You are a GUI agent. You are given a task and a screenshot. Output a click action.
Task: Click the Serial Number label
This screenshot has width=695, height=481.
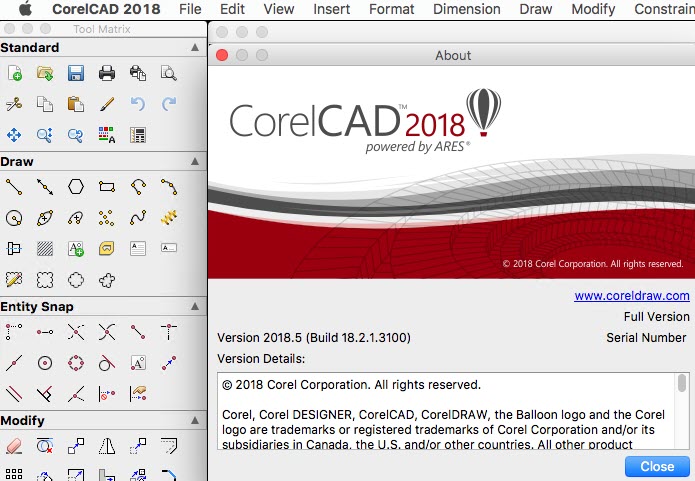point(646,338)
